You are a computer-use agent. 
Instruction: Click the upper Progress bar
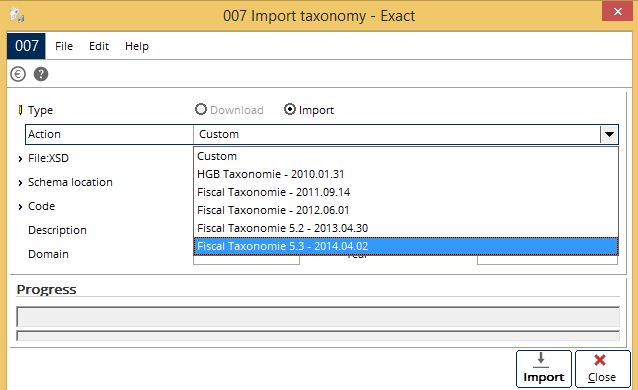[x=318, y=317]
